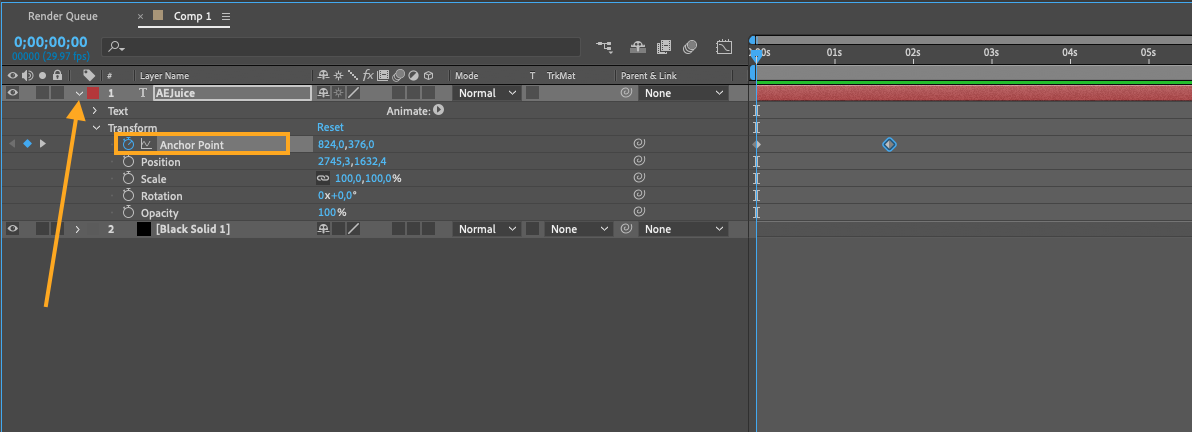Toggle collapse transformations switch on AEJuice layer
Viewport: 1192px width, 432px height.
(x=338, y=93)
